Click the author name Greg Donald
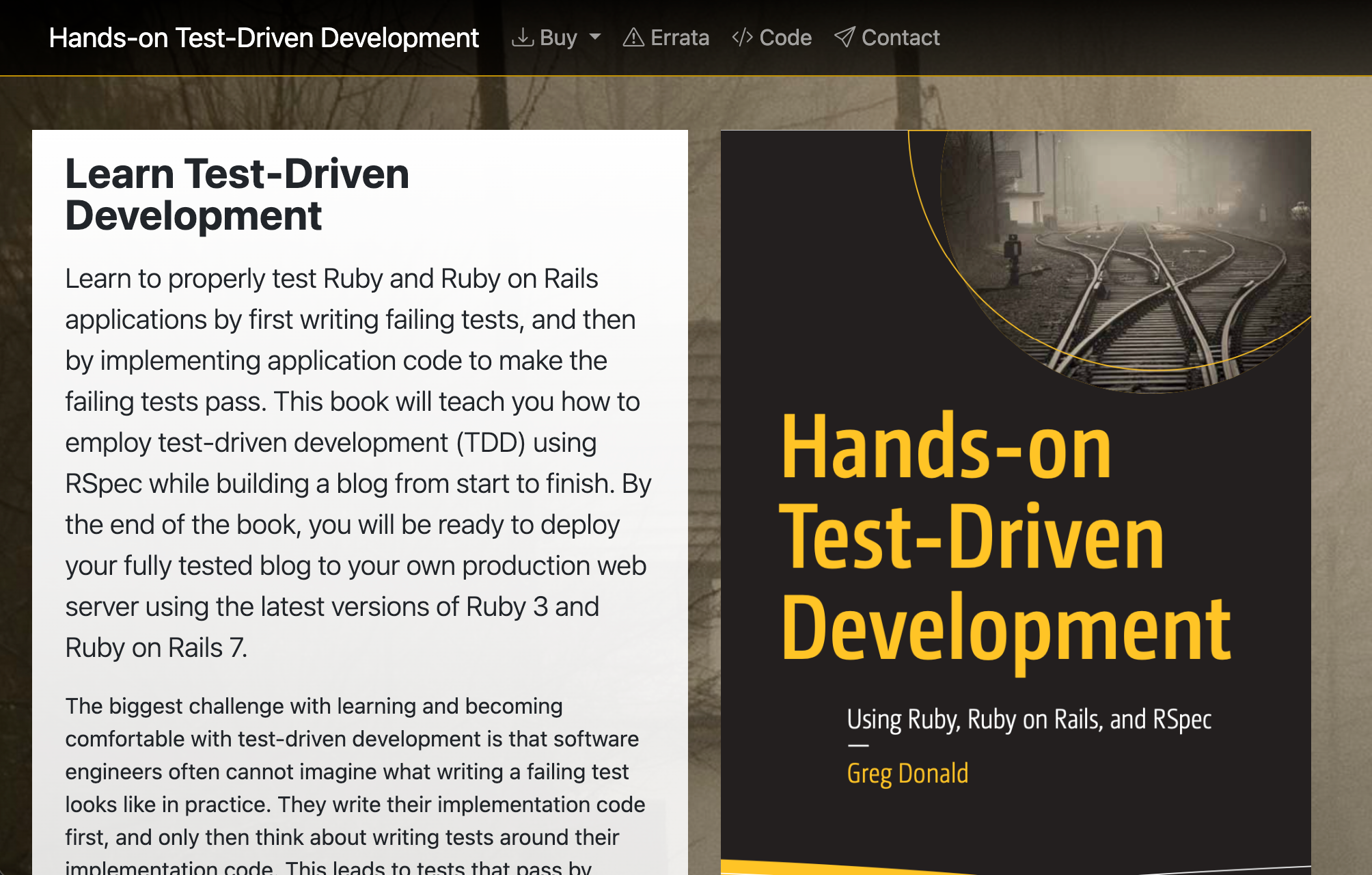The height and width of the screenshot is (875, 1372). [x=907, y=774]
